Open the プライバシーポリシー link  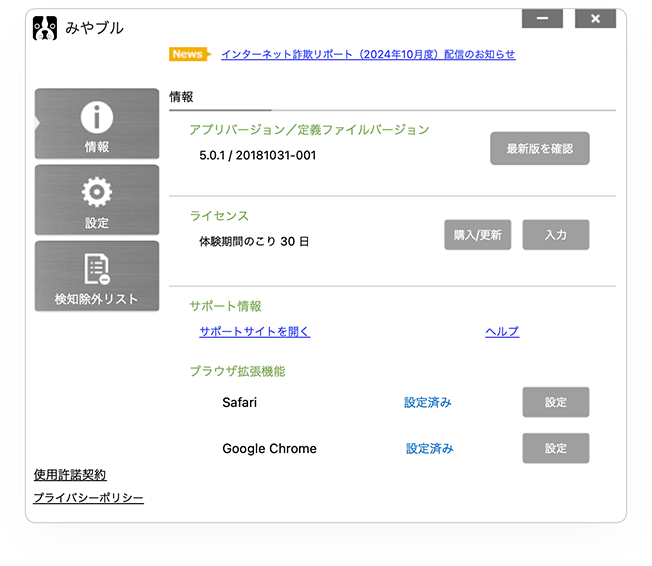tap(88, 498)
